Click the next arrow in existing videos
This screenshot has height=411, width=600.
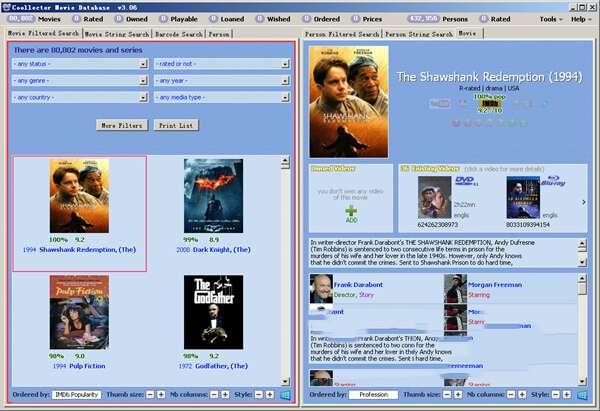[x=584, y=201]
